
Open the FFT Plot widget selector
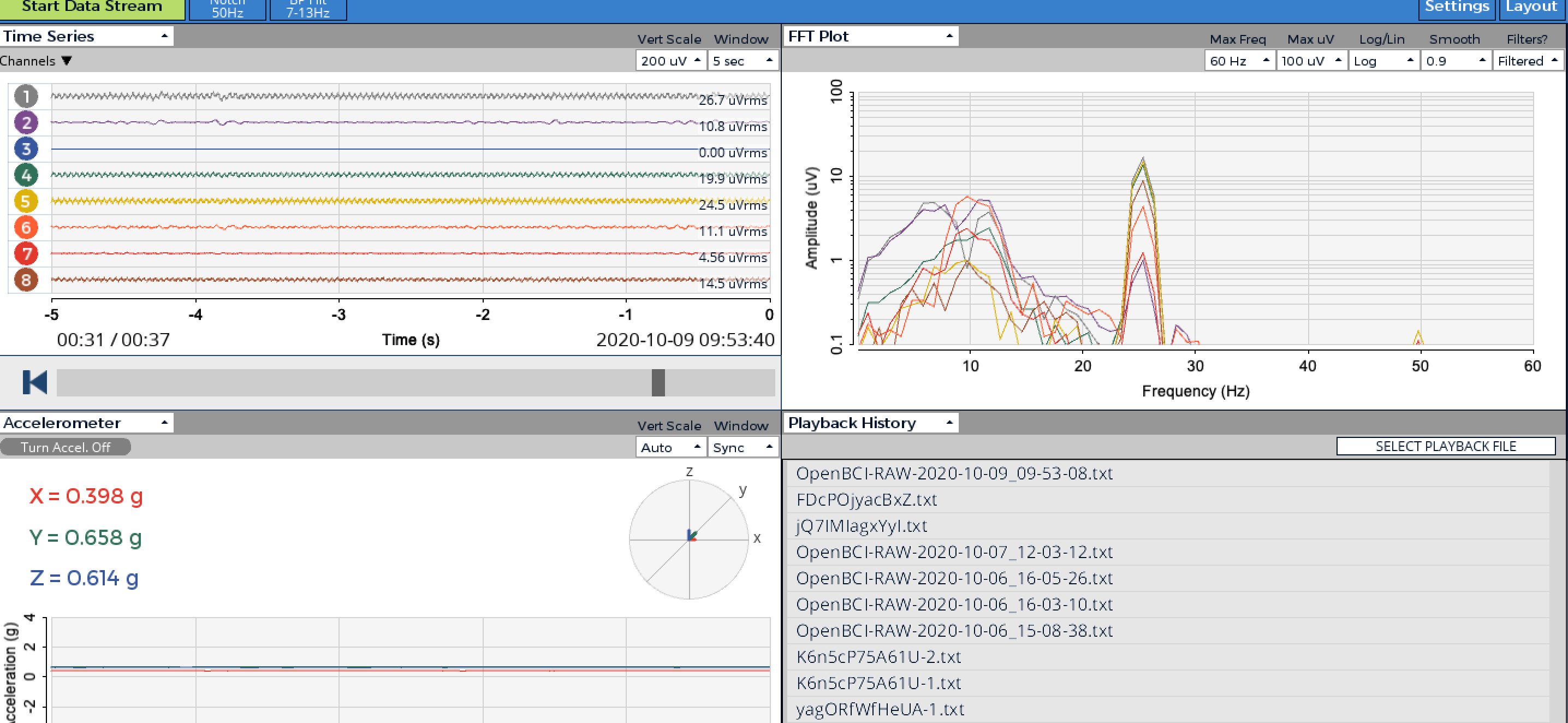click(871, 37)
